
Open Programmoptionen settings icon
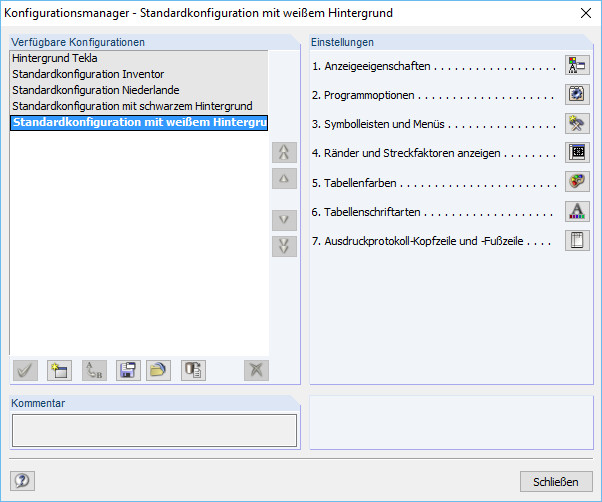click(x=577, y=94)
